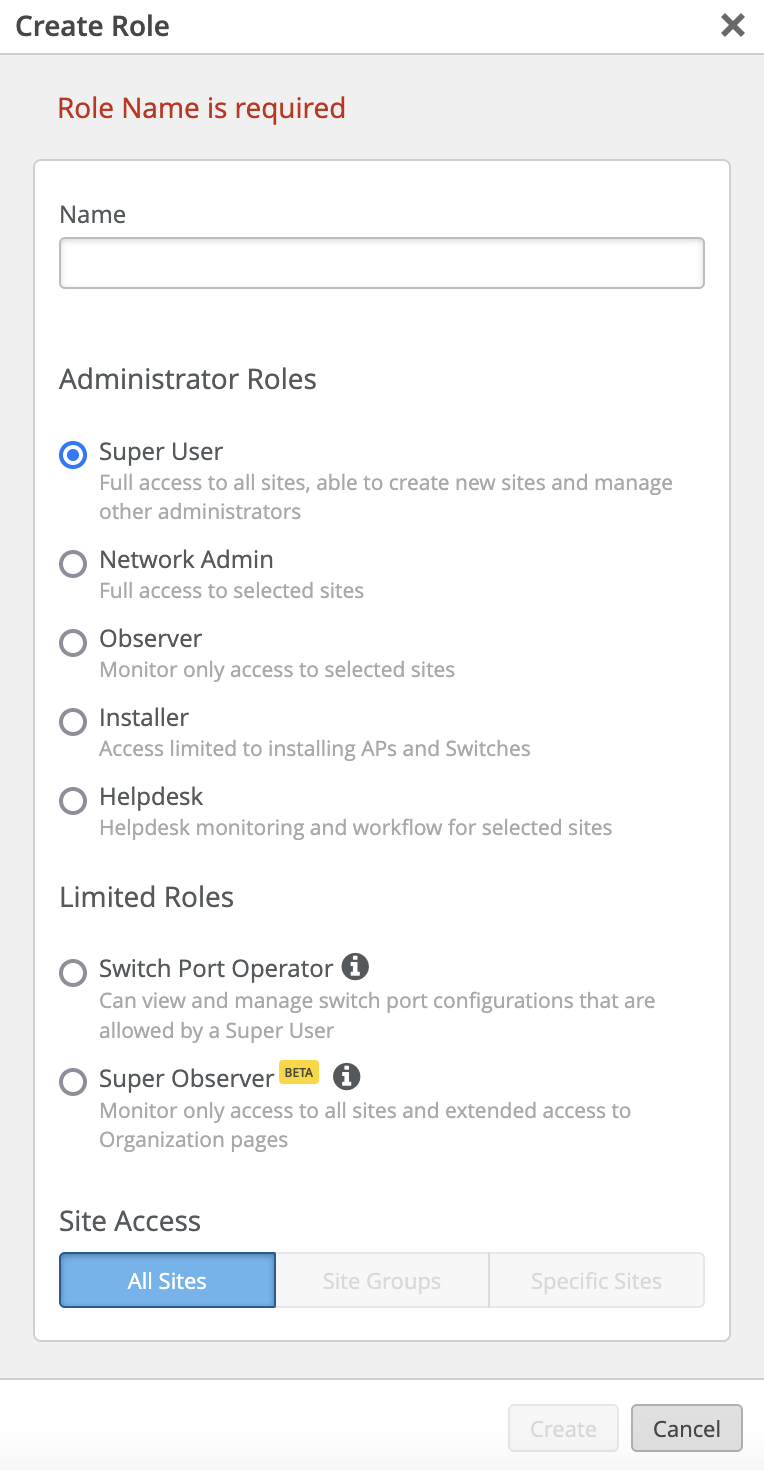This screenshot has width=764, height=1470.
Task: Select the Super User radio button
Action: pos(73,455)
